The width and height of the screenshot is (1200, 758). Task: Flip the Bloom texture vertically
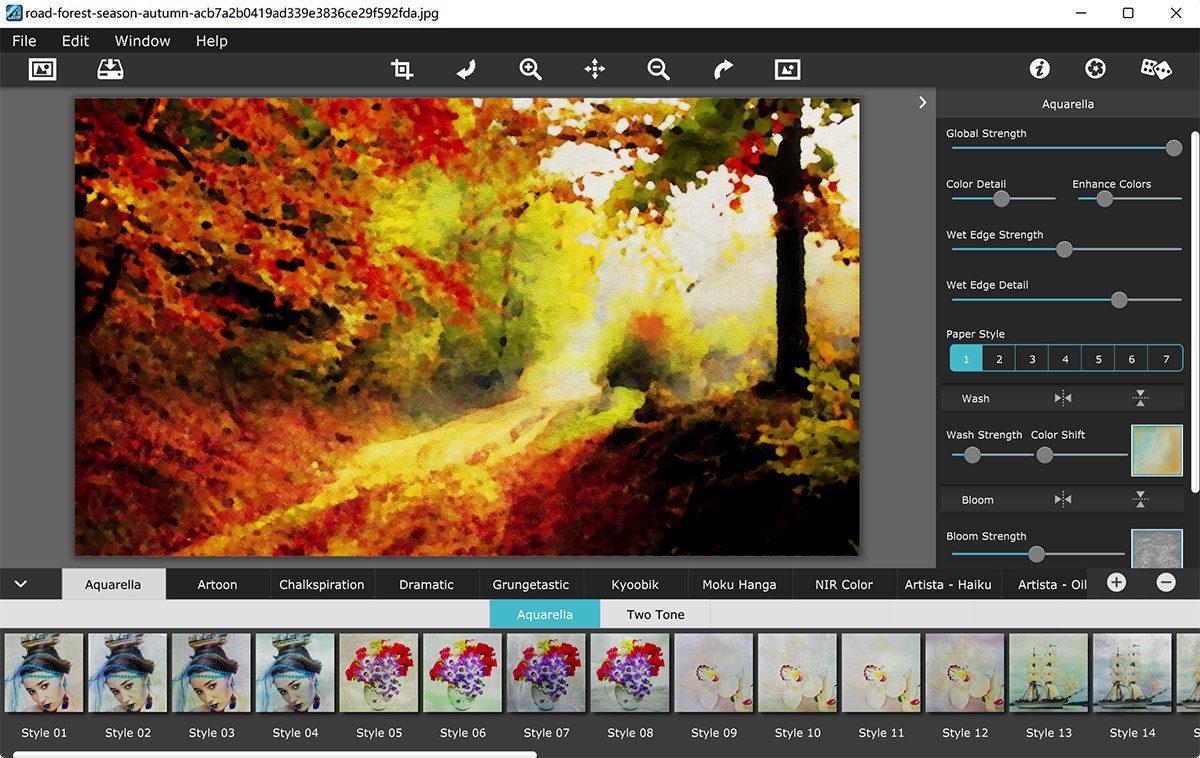click(x=1140, y=499)
